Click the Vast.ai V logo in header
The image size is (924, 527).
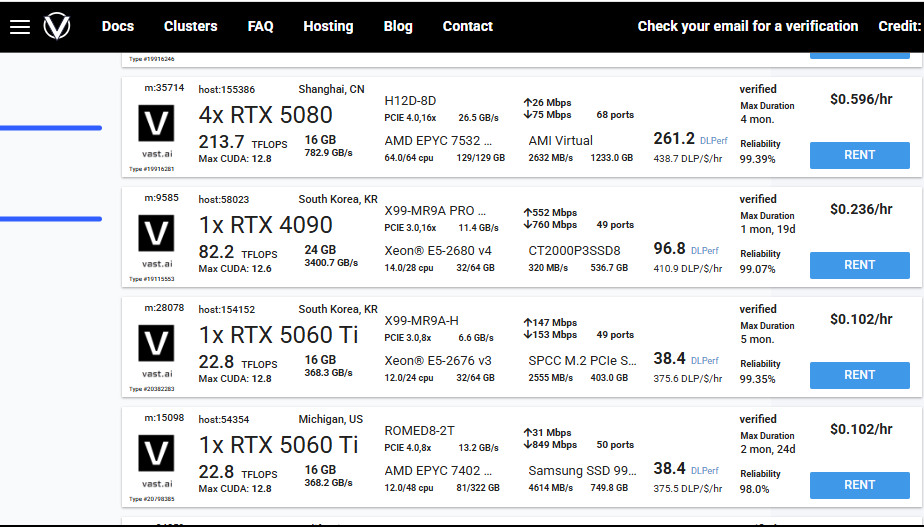tap(57, 27)
